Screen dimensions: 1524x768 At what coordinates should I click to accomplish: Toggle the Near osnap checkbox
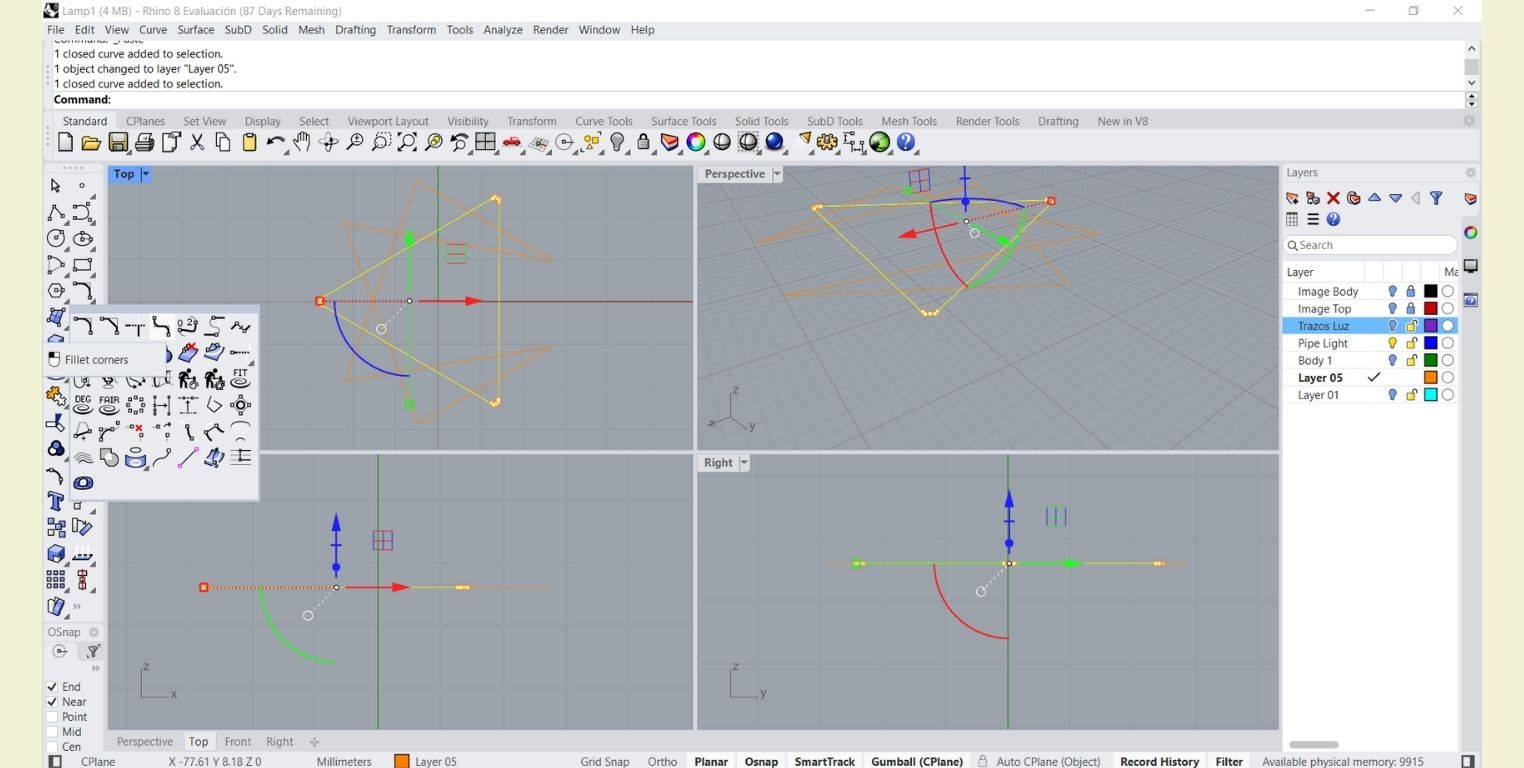pyautogui.click(x=52, y=702)
